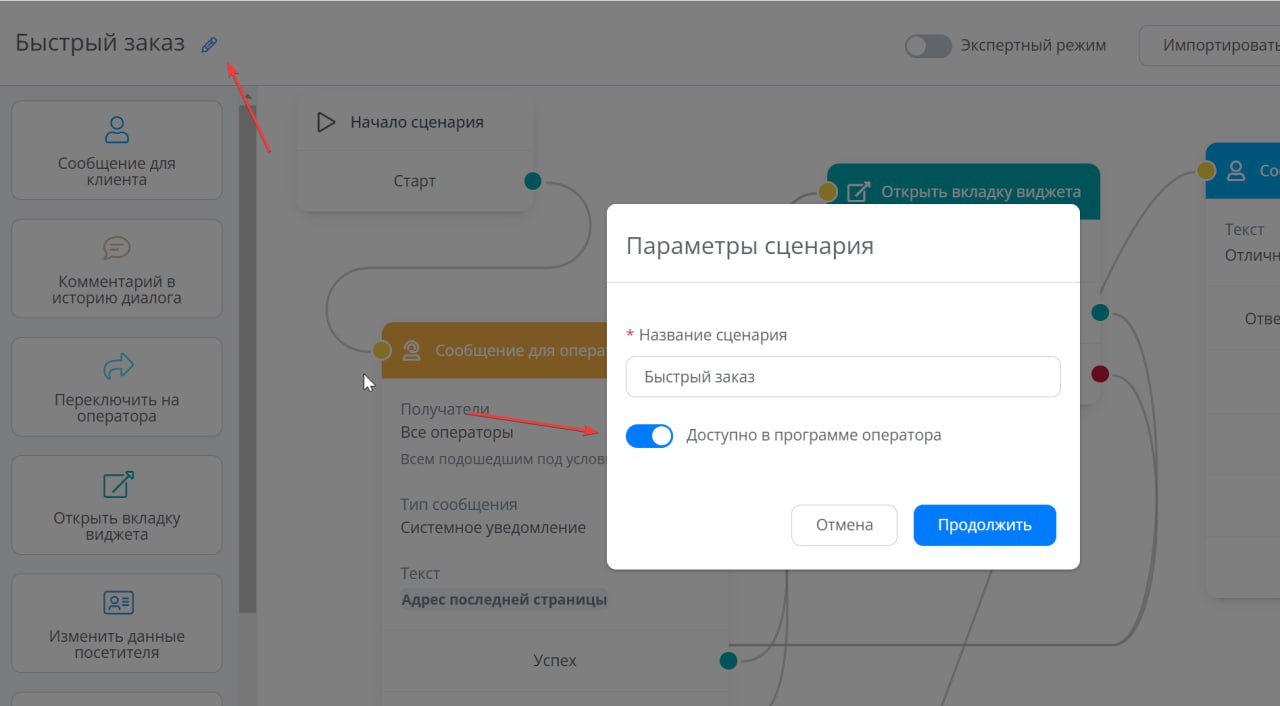The image size is (1280, 706).
Task: Click the Старт output connector dot
Action: [x=533, y=181]
